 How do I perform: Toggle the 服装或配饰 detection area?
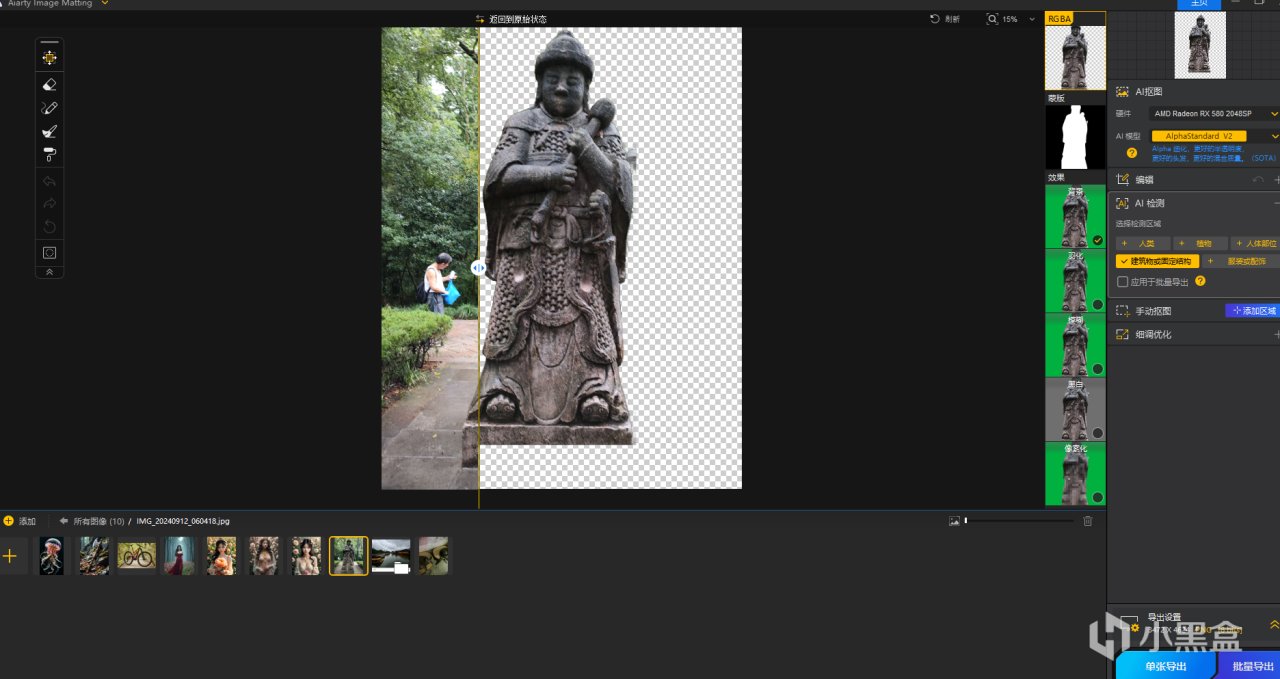coord(1241,261)
